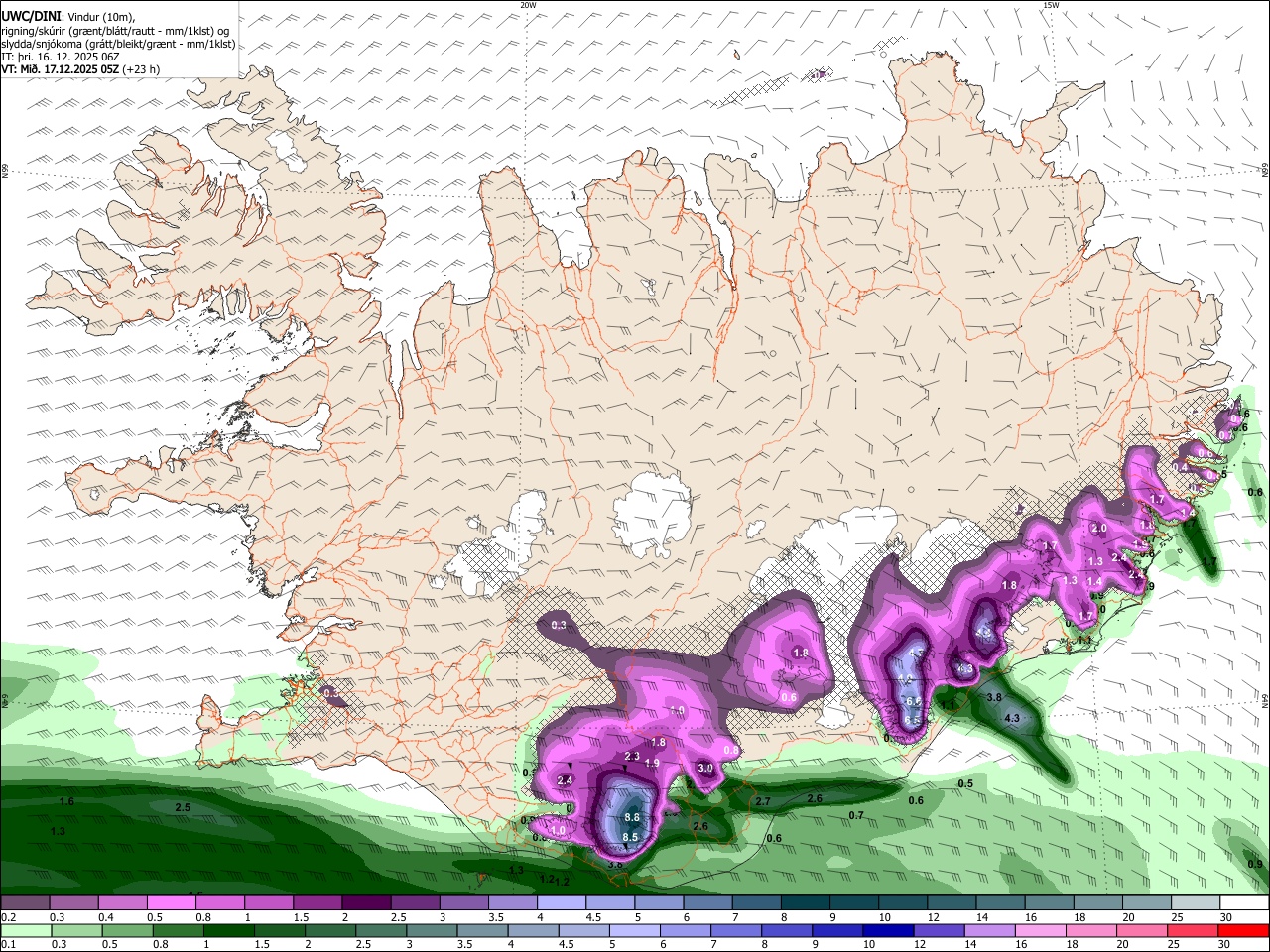
Task: Click the 0.5 value in the light green sea area
Action: click(965, 783)
